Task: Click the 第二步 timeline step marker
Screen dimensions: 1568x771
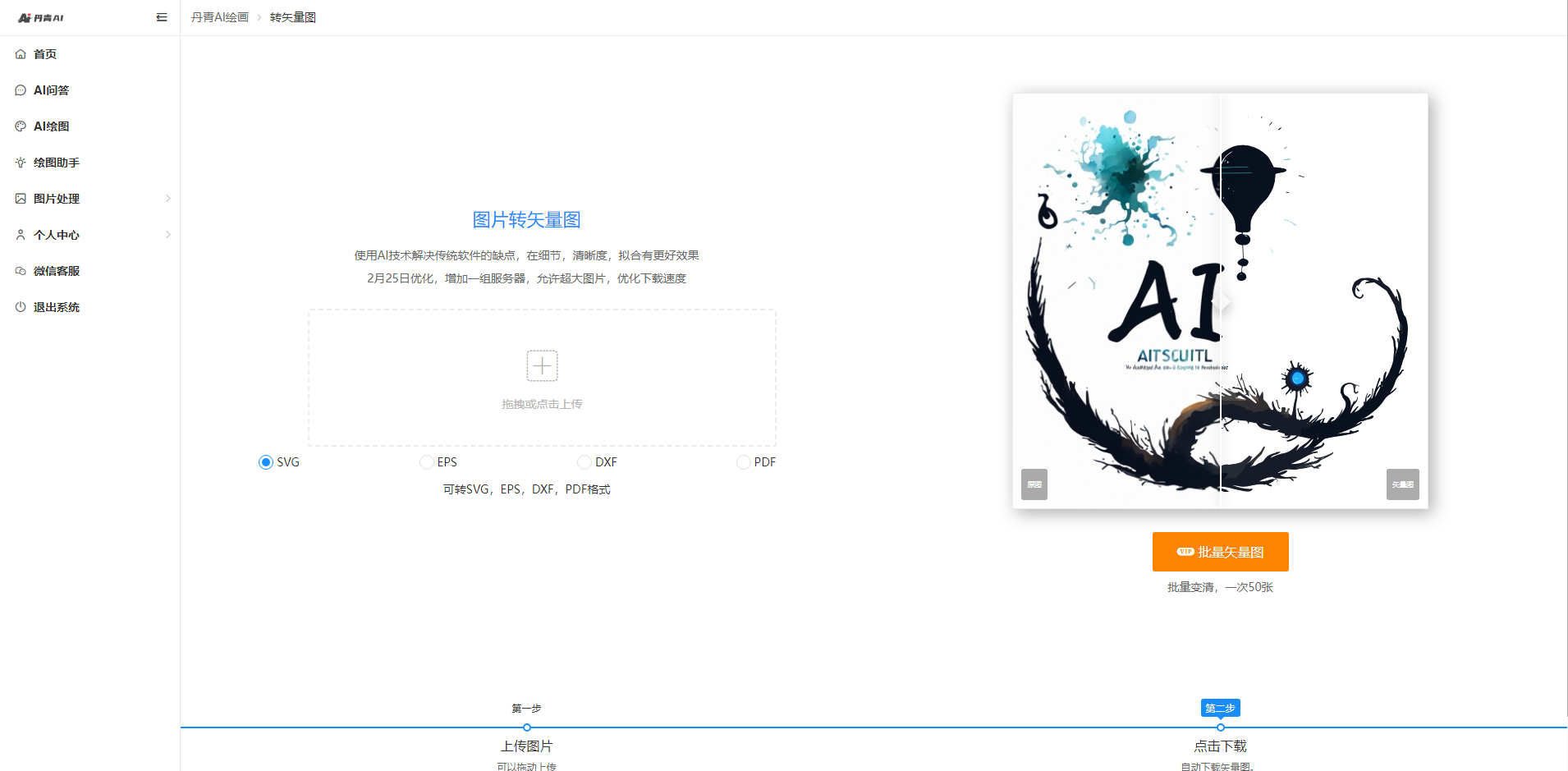Action: (1220, 727)
